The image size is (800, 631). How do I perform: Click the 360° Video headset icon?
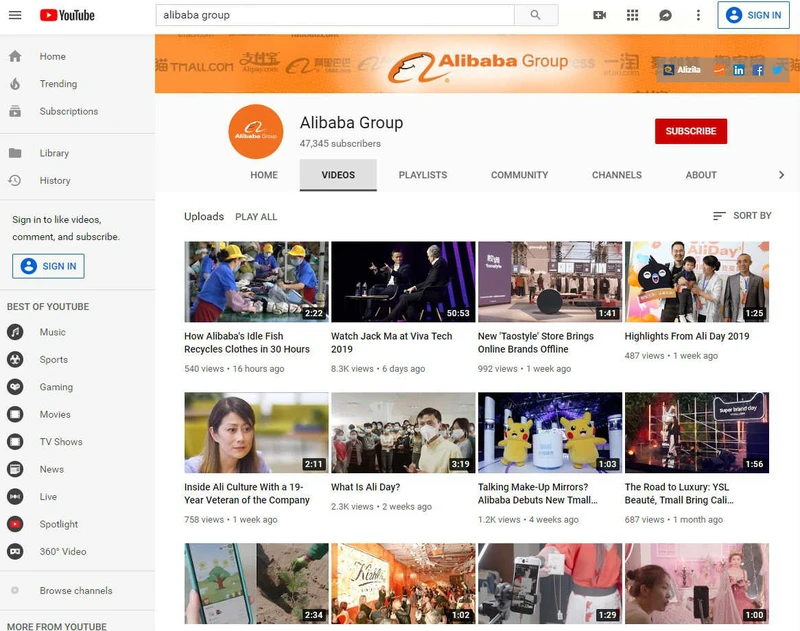(15, 551)
